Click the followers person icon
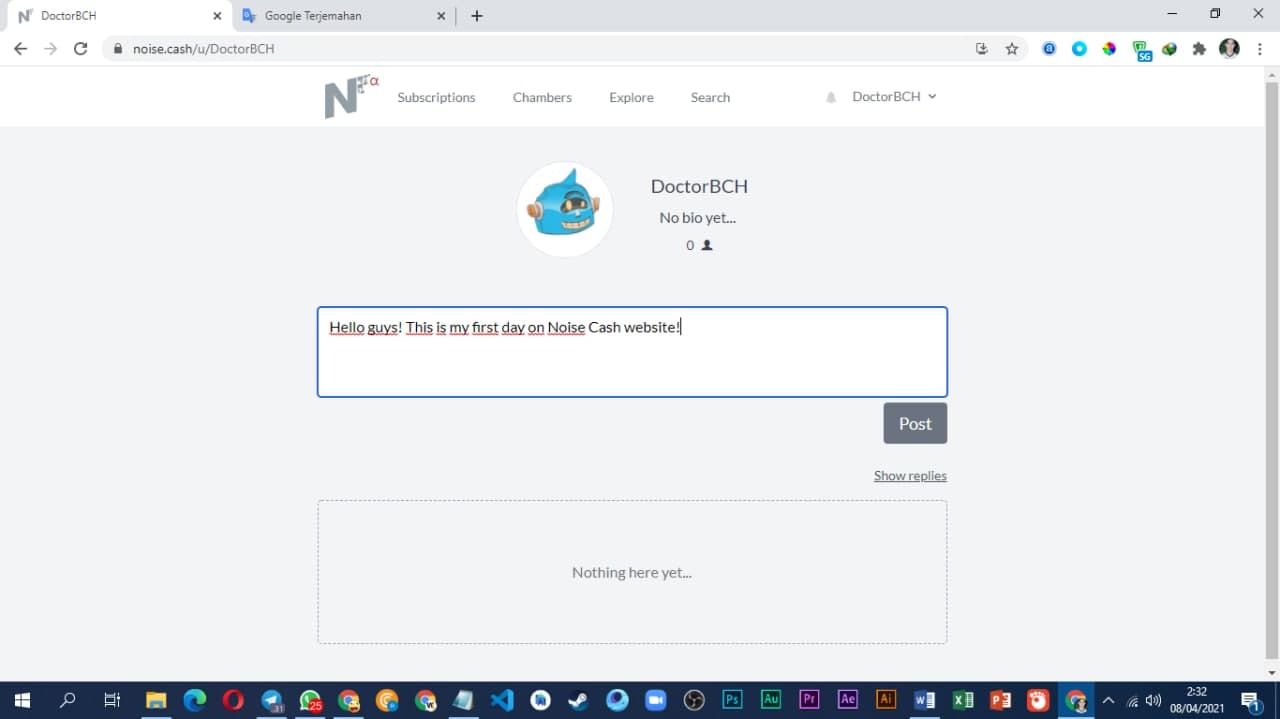 (x=707, y=245)
